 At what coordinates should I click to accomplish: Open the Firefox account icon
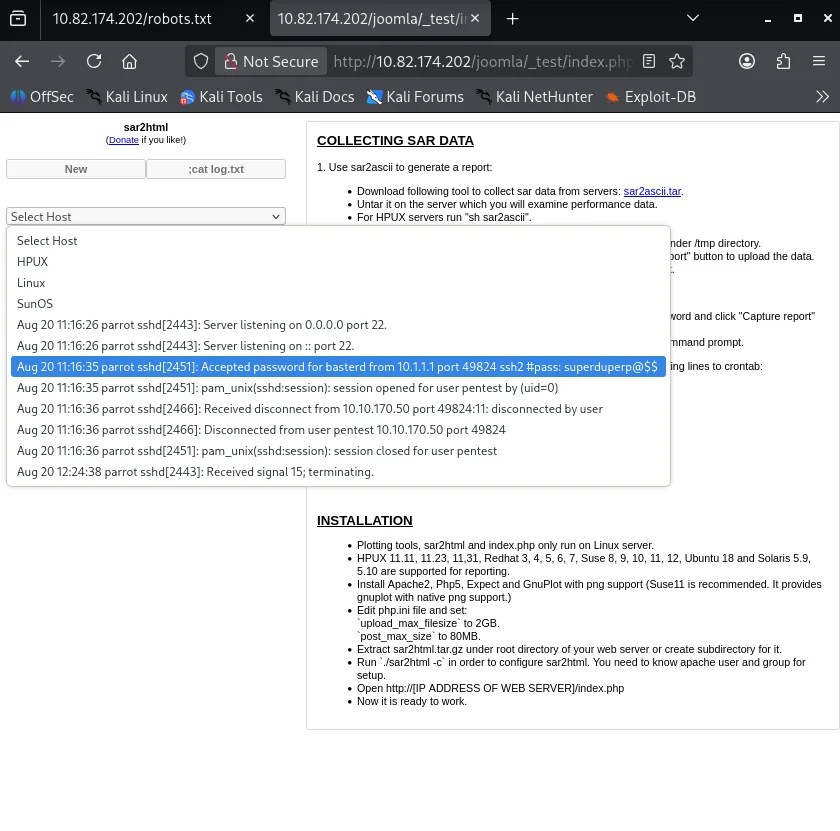[747, 61]
